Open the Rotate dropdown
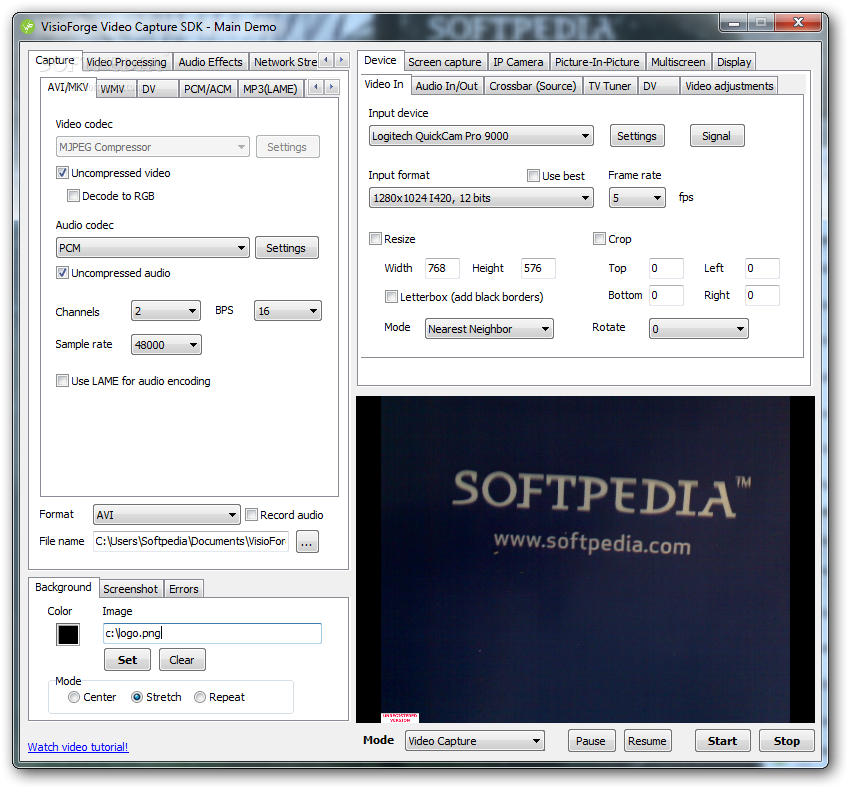 click(x=698, y=329)
